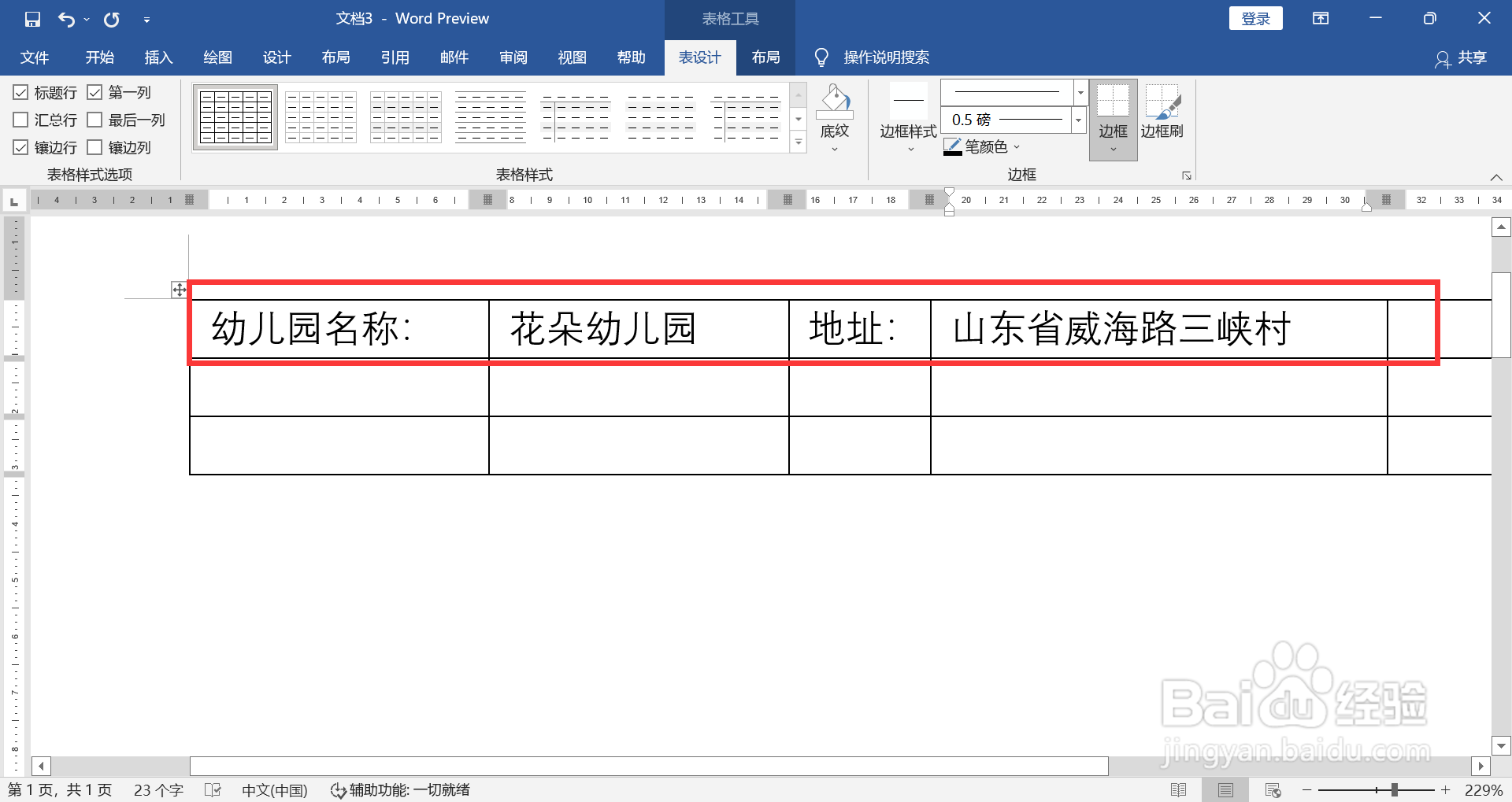Image resolution: width=1512 pixels, height=802 pixels.
Task: Switch to the 开始 tab
Action: tap(100, 57)
